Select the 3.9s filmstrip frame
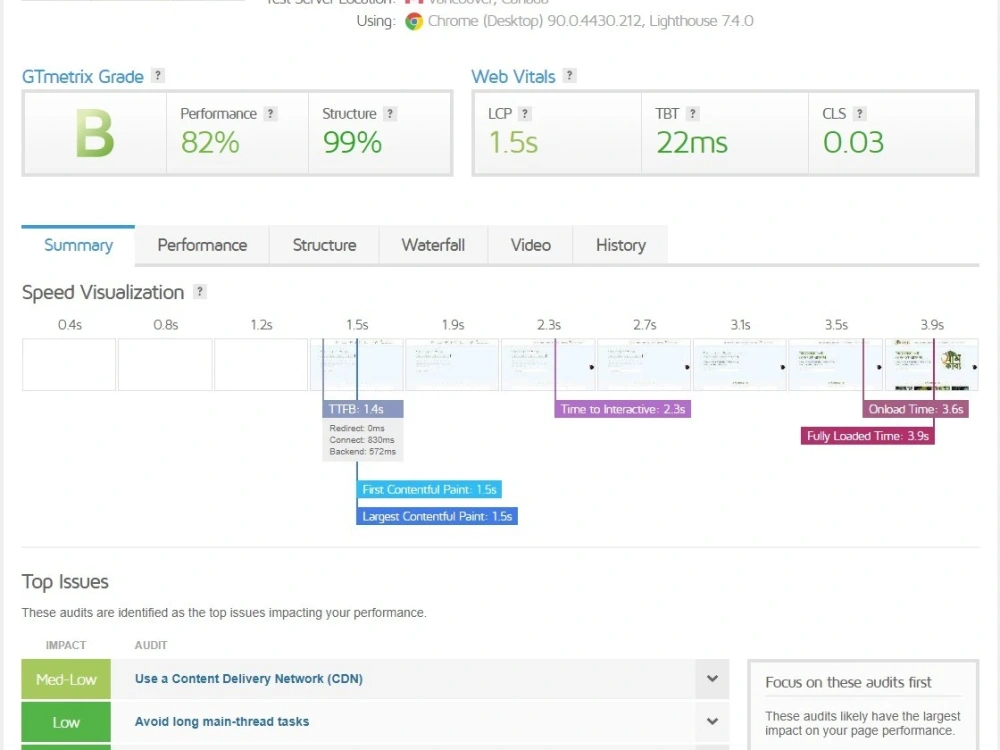Image resolution: width=1000 pixels, height=750 pixels. pyautogui.click(x=932, y=364)
